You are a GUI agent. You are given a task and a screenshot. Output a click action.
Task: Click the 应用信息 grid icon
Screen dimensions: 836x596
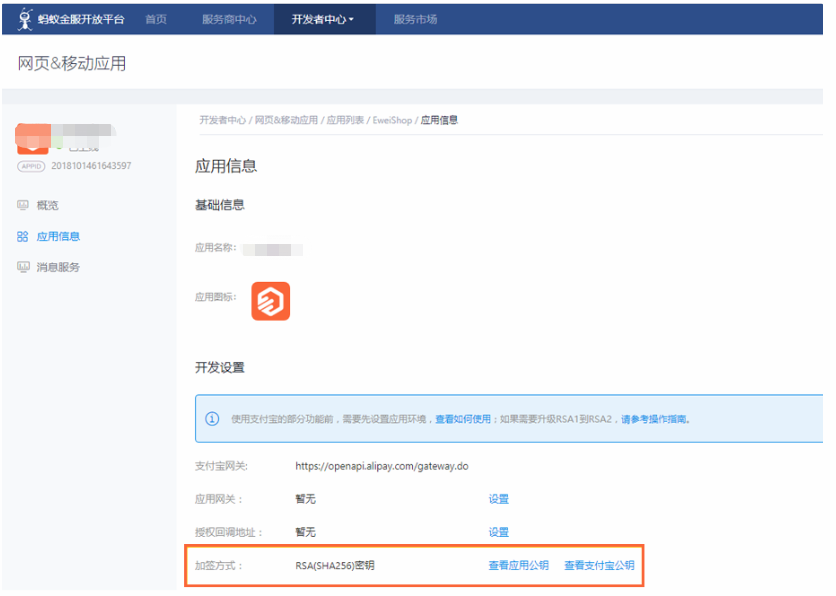(x=22, y=237)
